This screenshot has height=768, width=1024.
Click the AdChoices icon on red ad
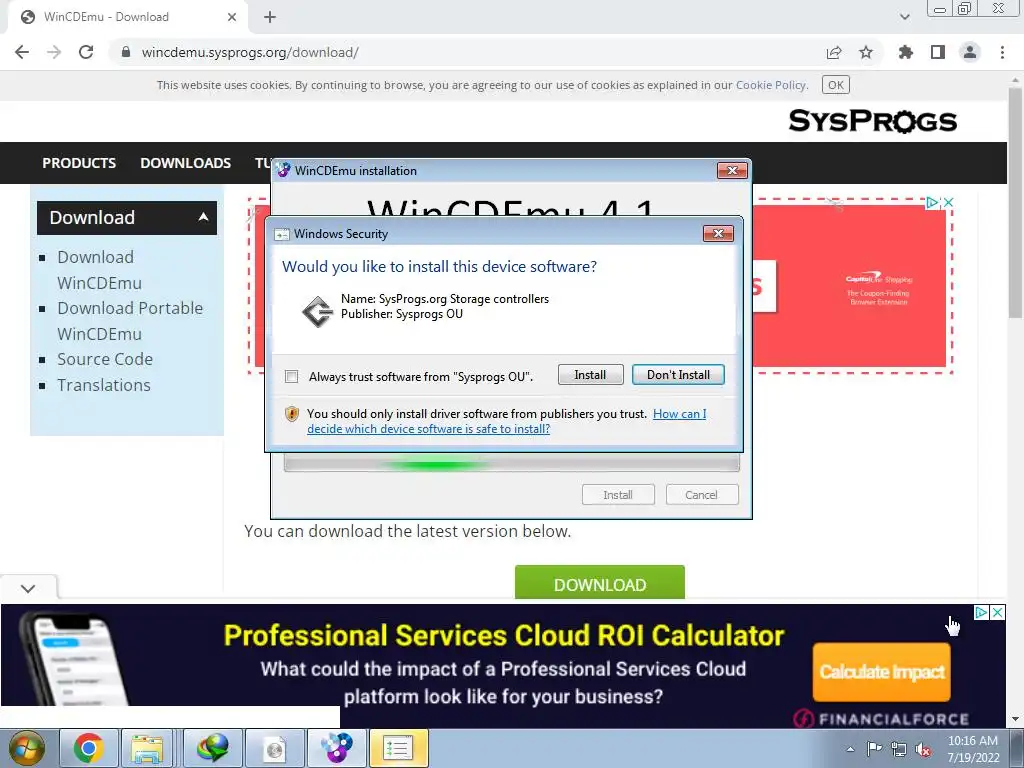point(933,202)
